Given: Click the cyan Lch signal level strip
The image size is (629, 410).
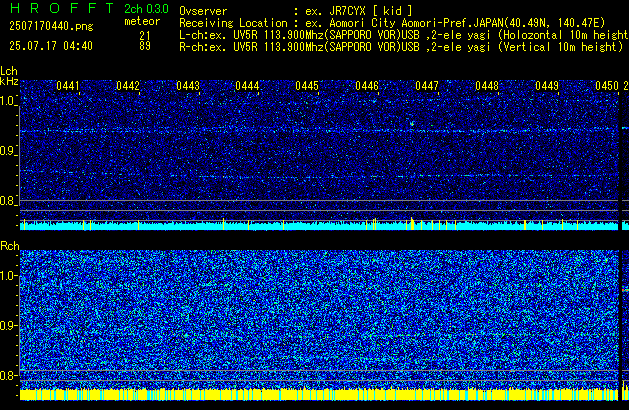Looking at the screenshot, I should click(319, 225).
